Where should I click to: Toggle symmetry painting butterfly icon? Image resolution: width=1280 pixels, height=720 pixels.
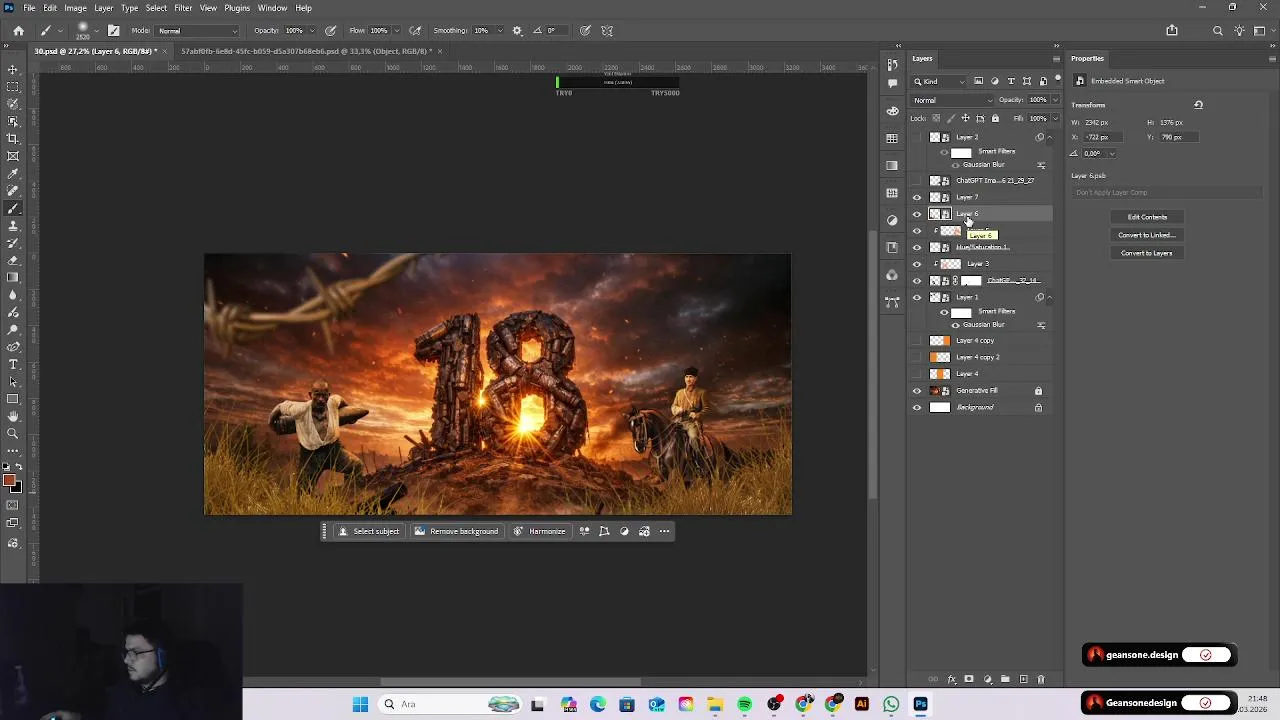(x=606, y=30)
